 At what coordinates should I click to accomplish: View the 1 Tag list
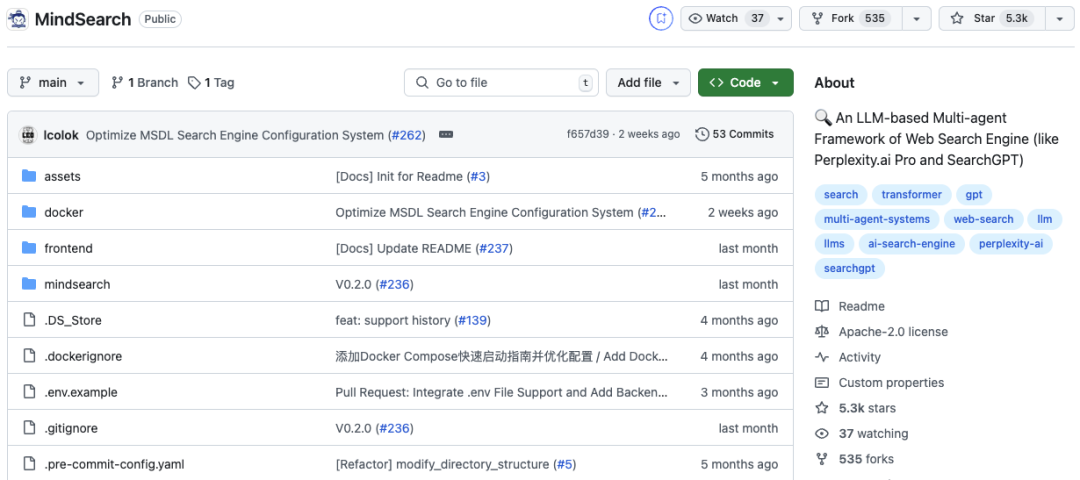(x=211, y=83)
